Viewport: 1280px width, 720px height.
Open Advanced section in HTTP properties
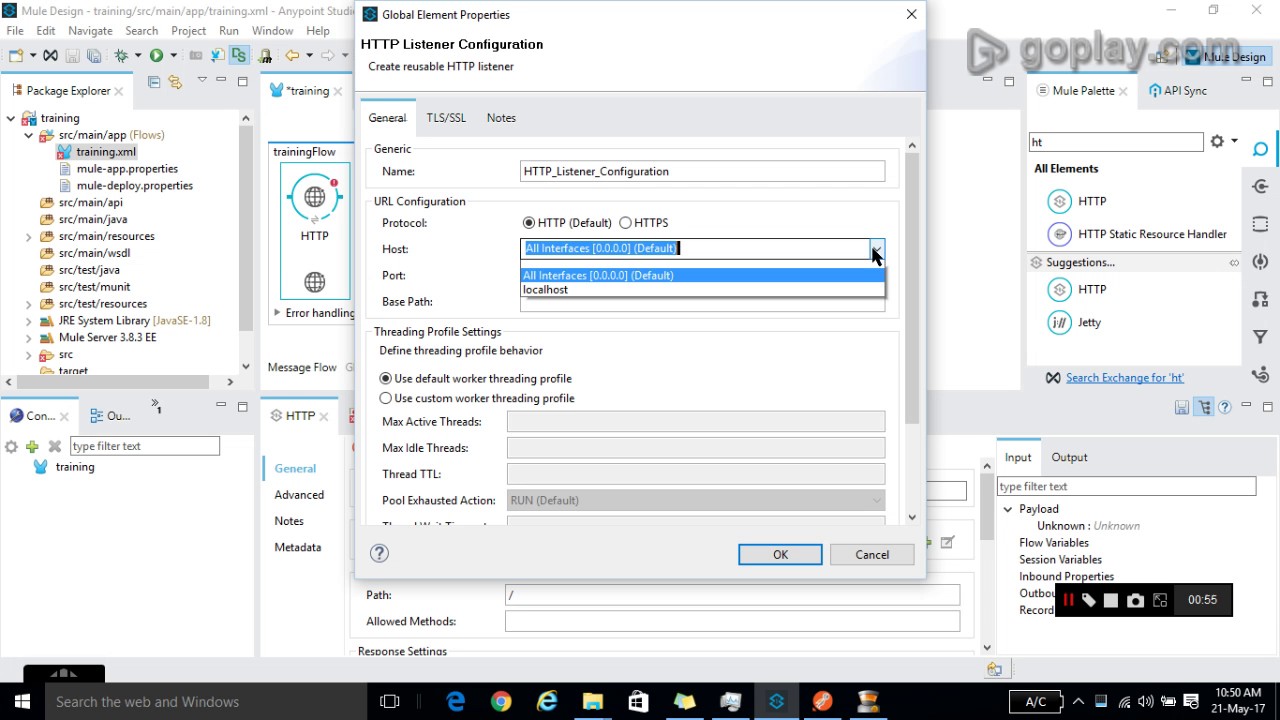click(299, 495)
